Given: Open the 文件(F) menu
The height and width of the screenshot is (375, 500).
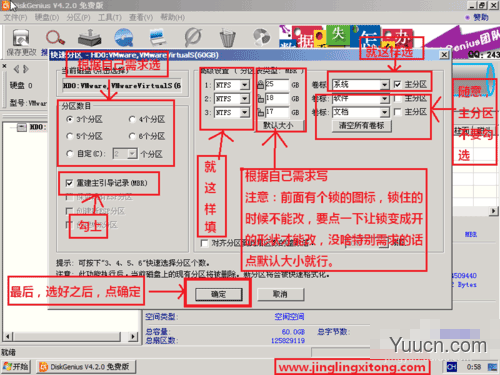Looking at the screenshot, I should 16,17.
